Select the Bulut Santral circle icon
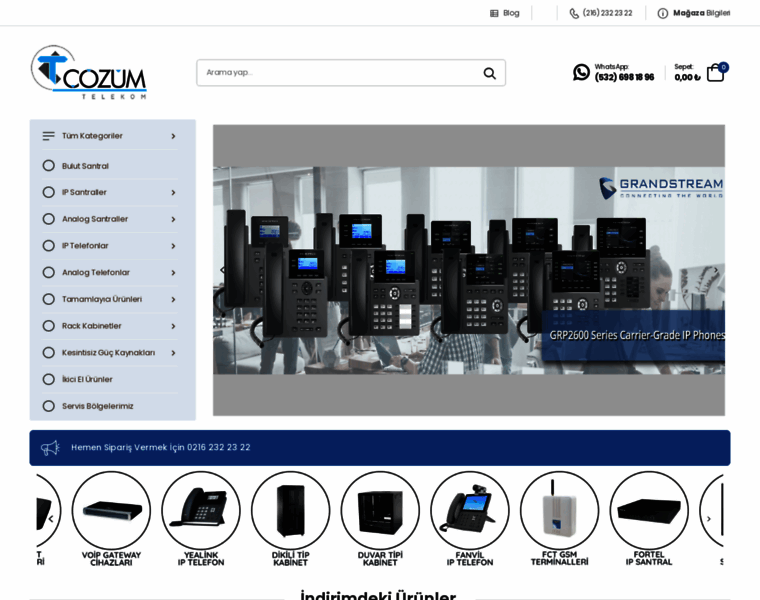The height and width of the screenshot is (600, 760). (48, 166)
